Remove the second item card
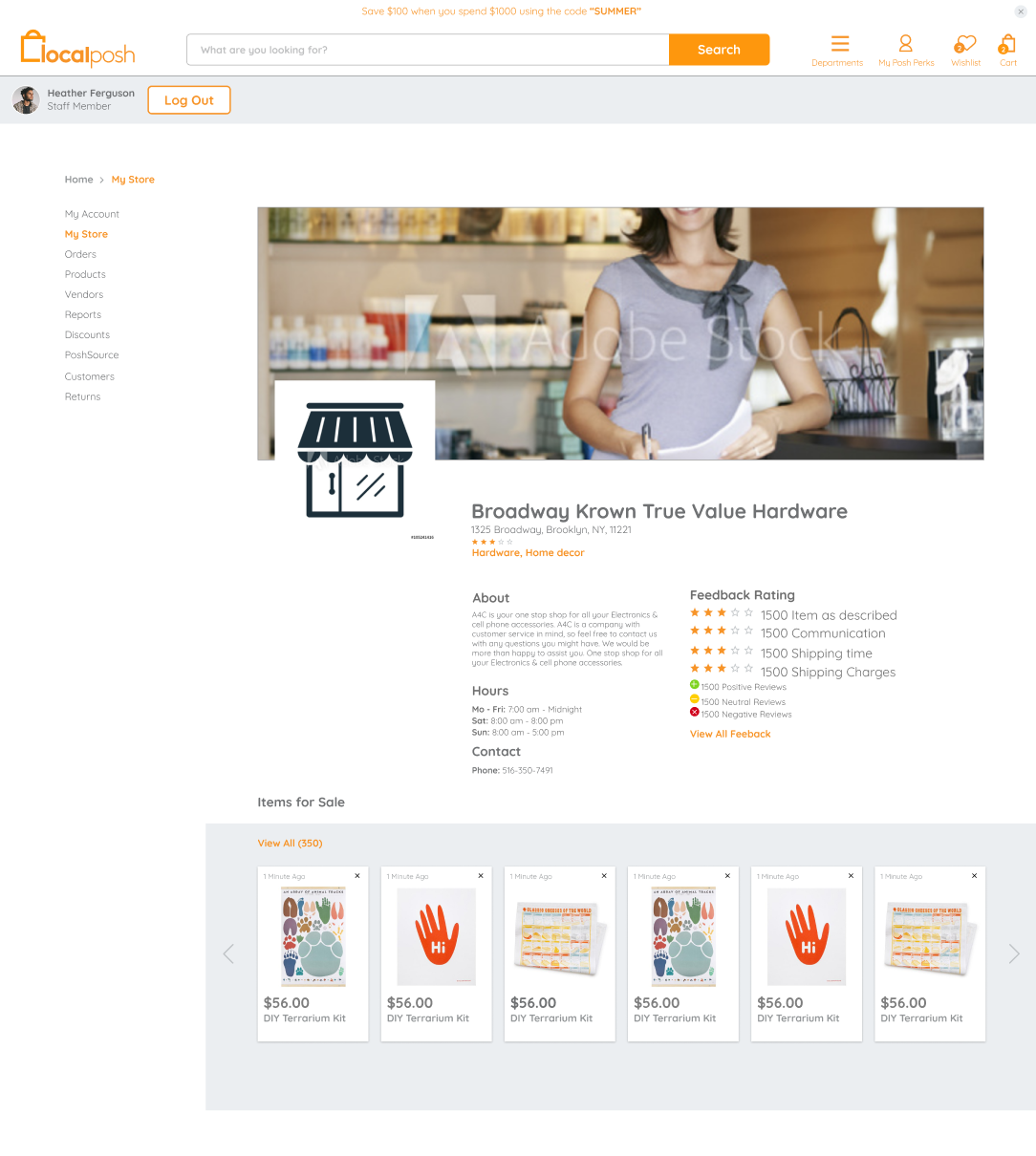The image size is (1036, 1156). pyautogui.click(x=481, y=875)
